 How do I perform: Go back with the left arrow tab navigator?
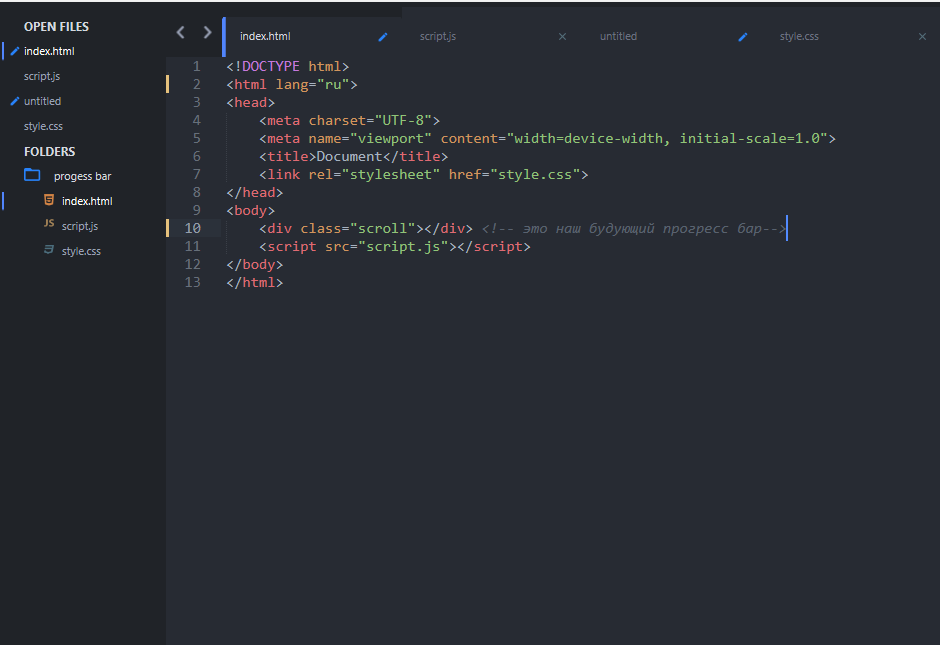point(180,32)
